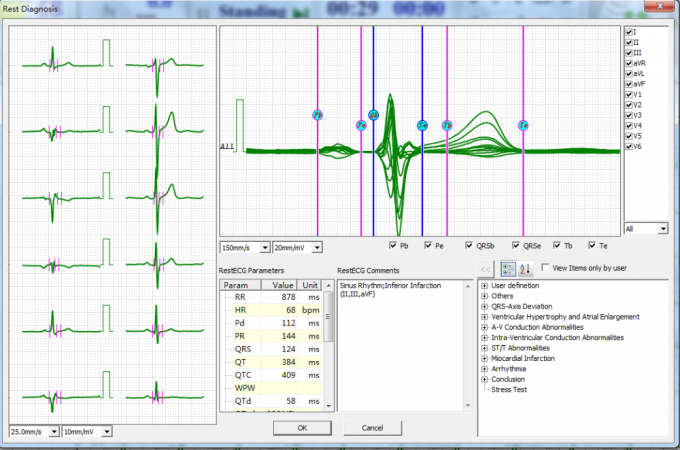Select the WPW parameter row
680x450 pixels.
271,388
